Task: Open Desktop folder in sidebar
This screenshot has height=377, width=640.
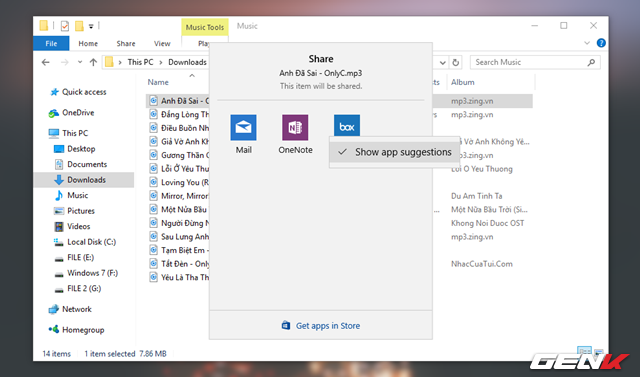Action: (x=75, y=149)
